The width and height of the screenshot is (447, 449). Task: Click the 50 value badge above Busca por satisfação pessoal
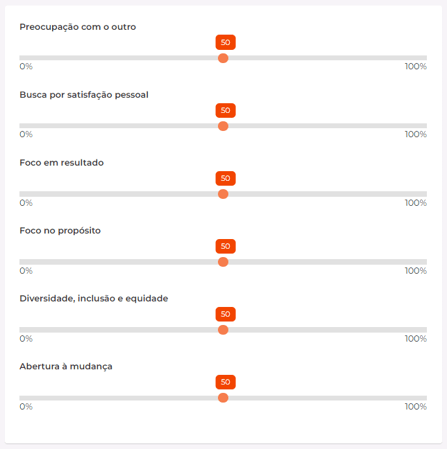pyautogui.click(x=226, y=110)
